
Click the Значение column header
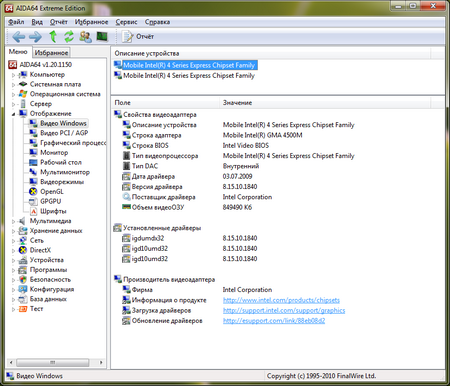click(325, 103)
